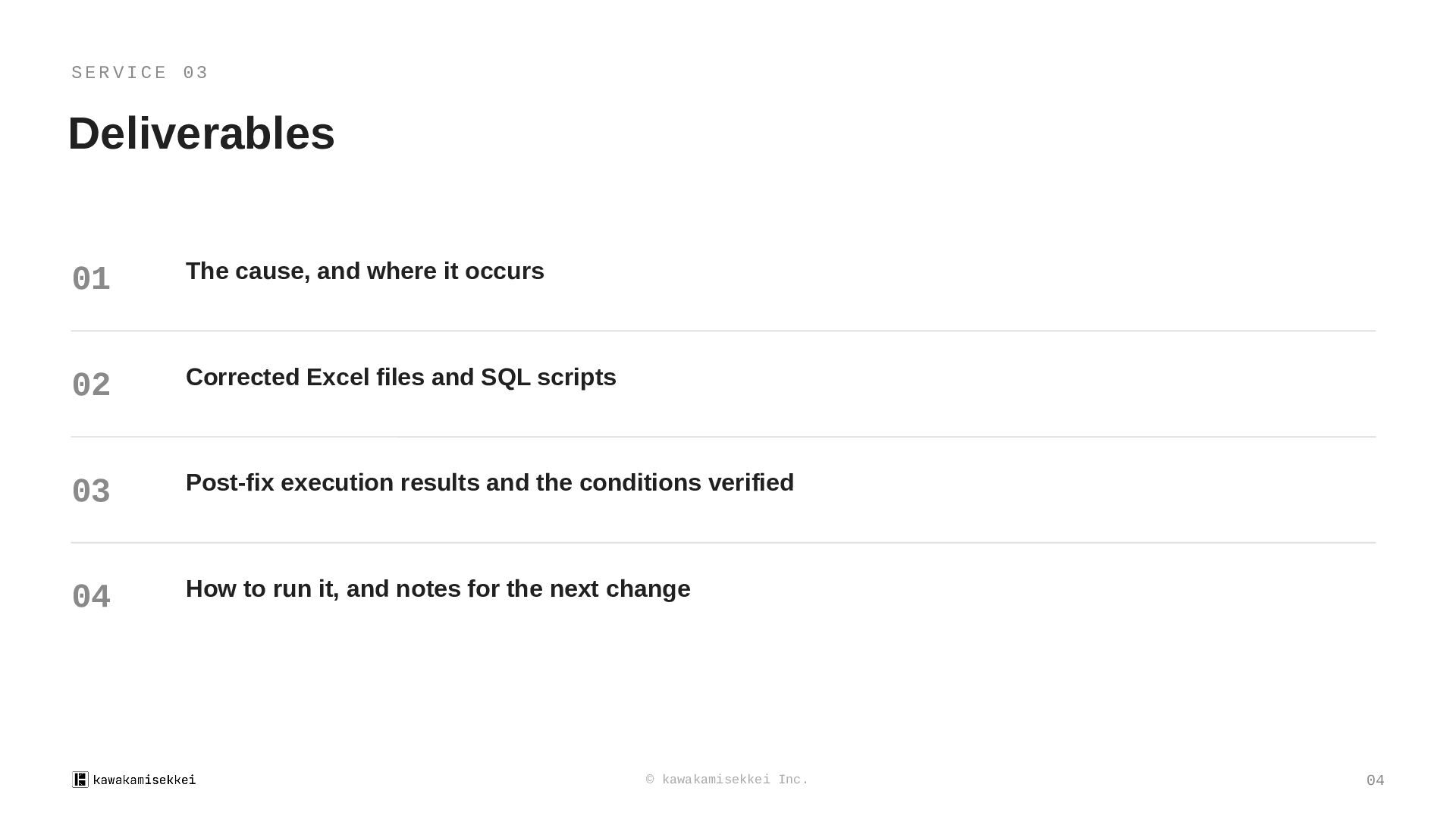Image resolution: width=1456 pixels, height=819 pixels.
Task: Click the page number 04
Action: coord(1375,780)
